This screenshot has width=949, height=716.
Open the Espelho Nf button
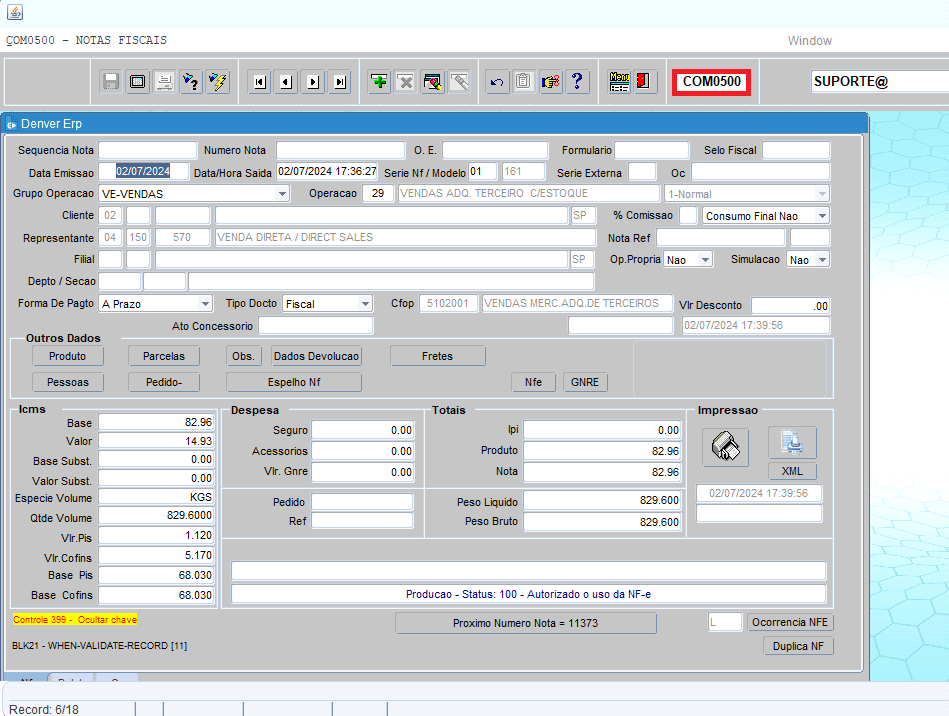293,382
